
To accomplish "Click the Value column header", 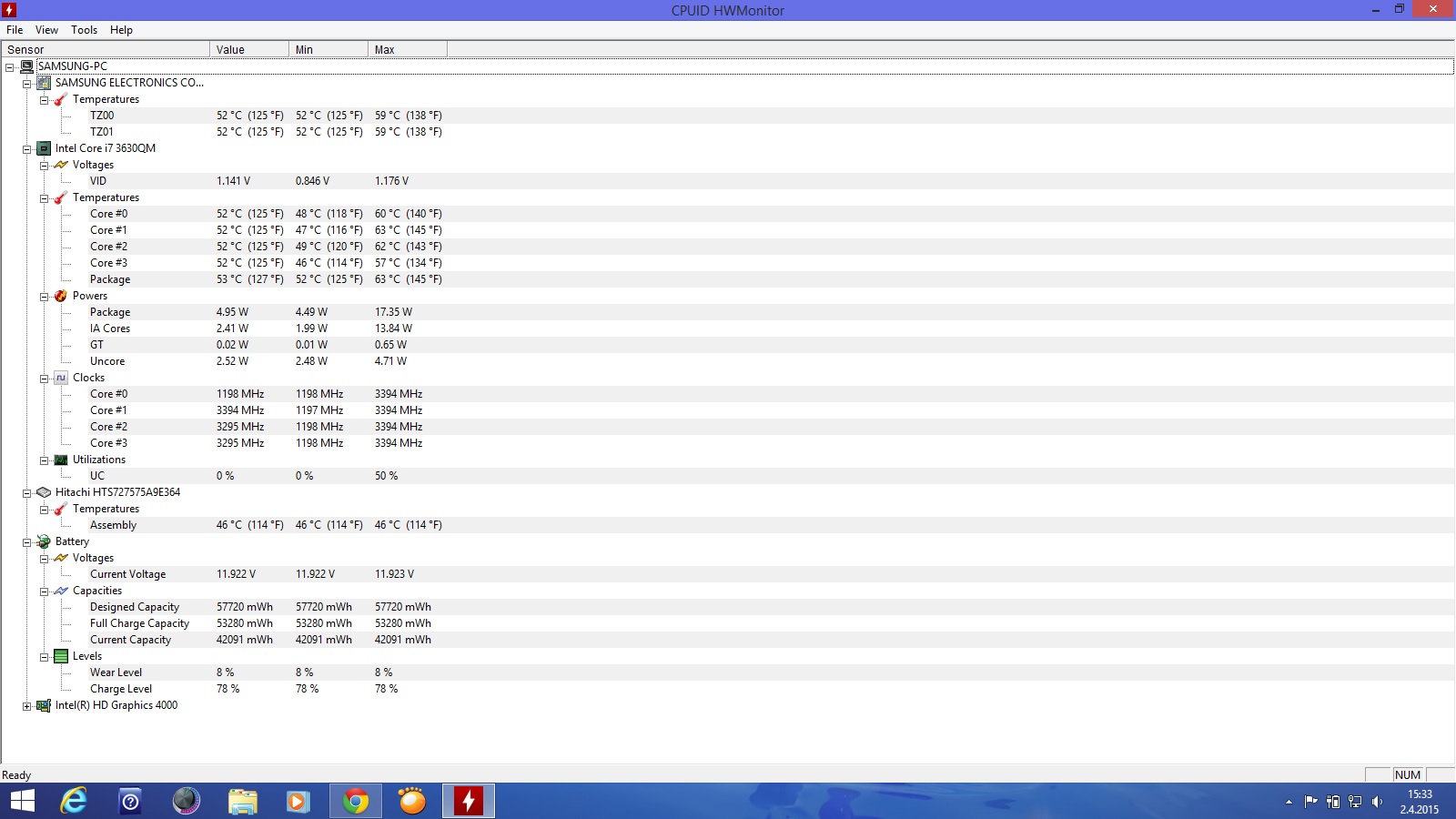I will [249, 49].
